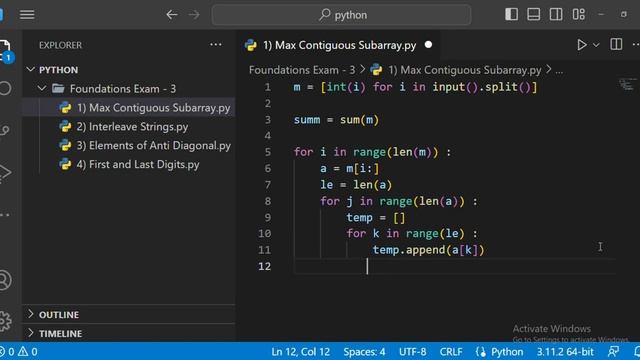Open errors and warnings status item
This screenshot has width=640, height=360.
coord(19,351)
